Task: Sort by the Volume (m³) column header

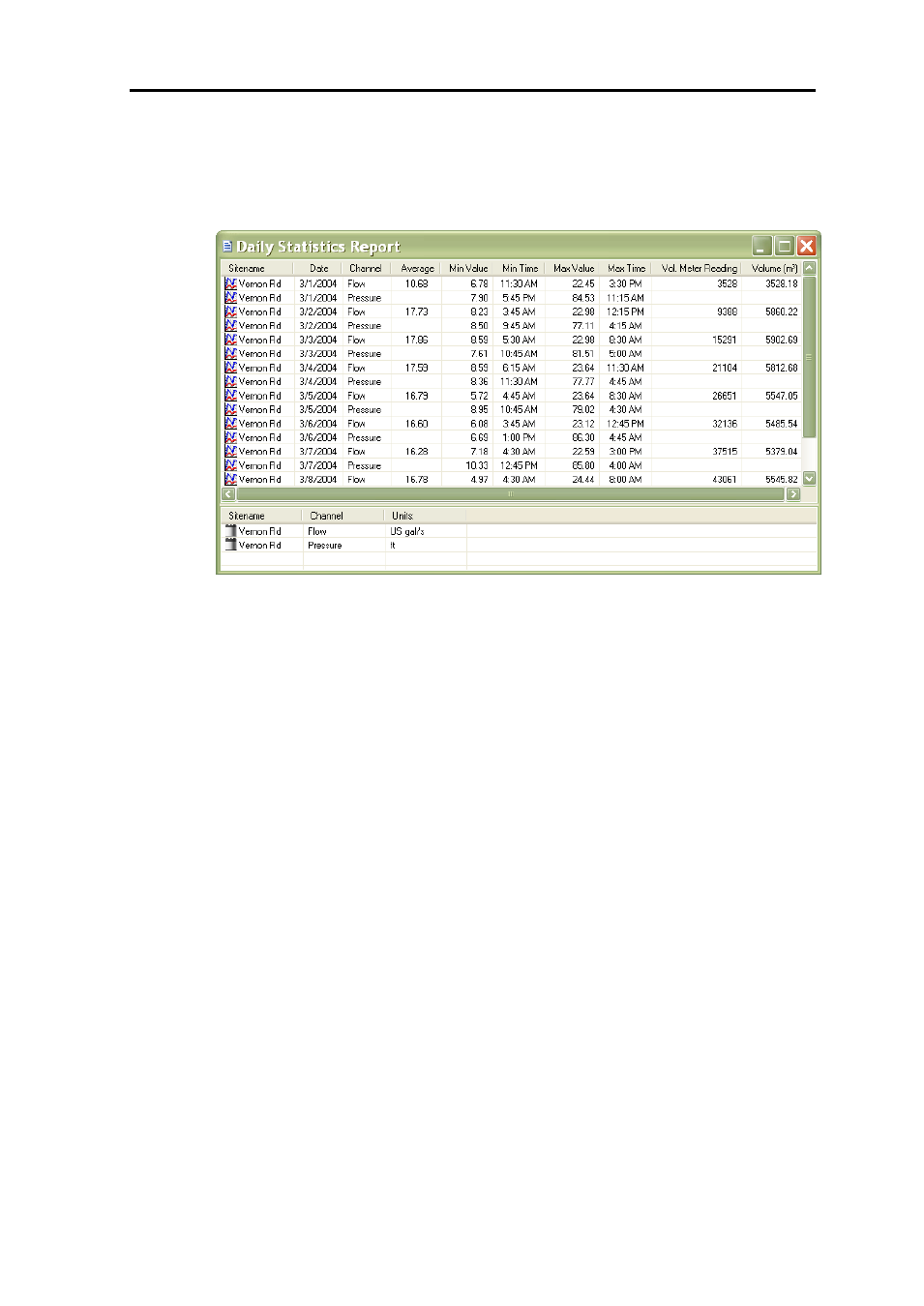Action: click(773, 268)
